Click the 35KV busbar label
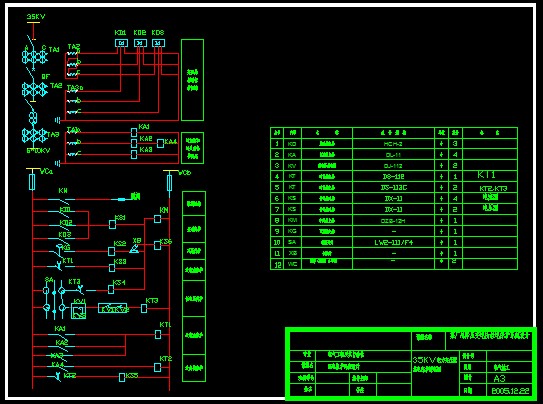The image size is (543, 404). [x=36, y=17]
